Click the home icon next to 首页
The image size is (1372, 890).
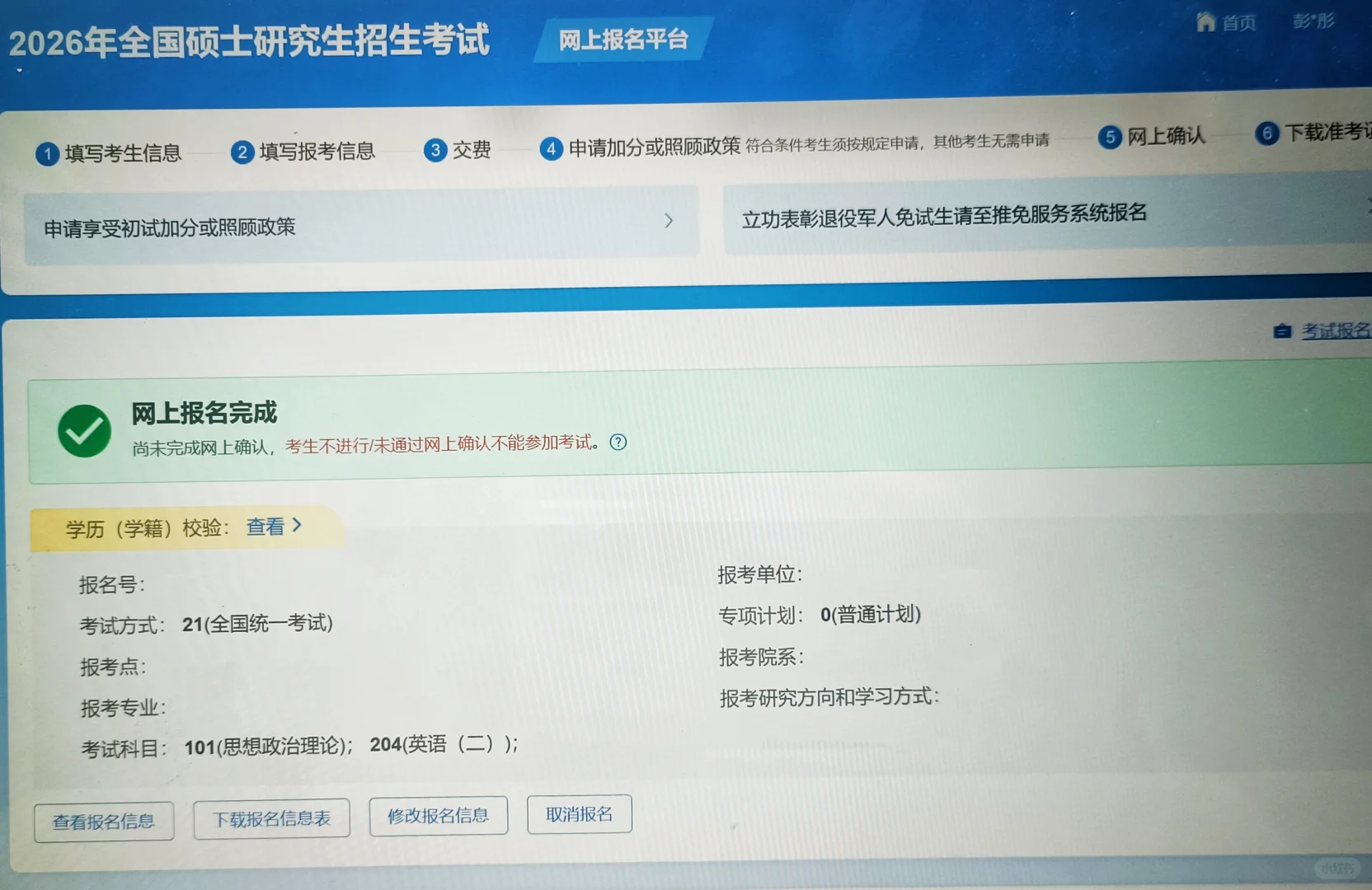tap(1205, 22)
